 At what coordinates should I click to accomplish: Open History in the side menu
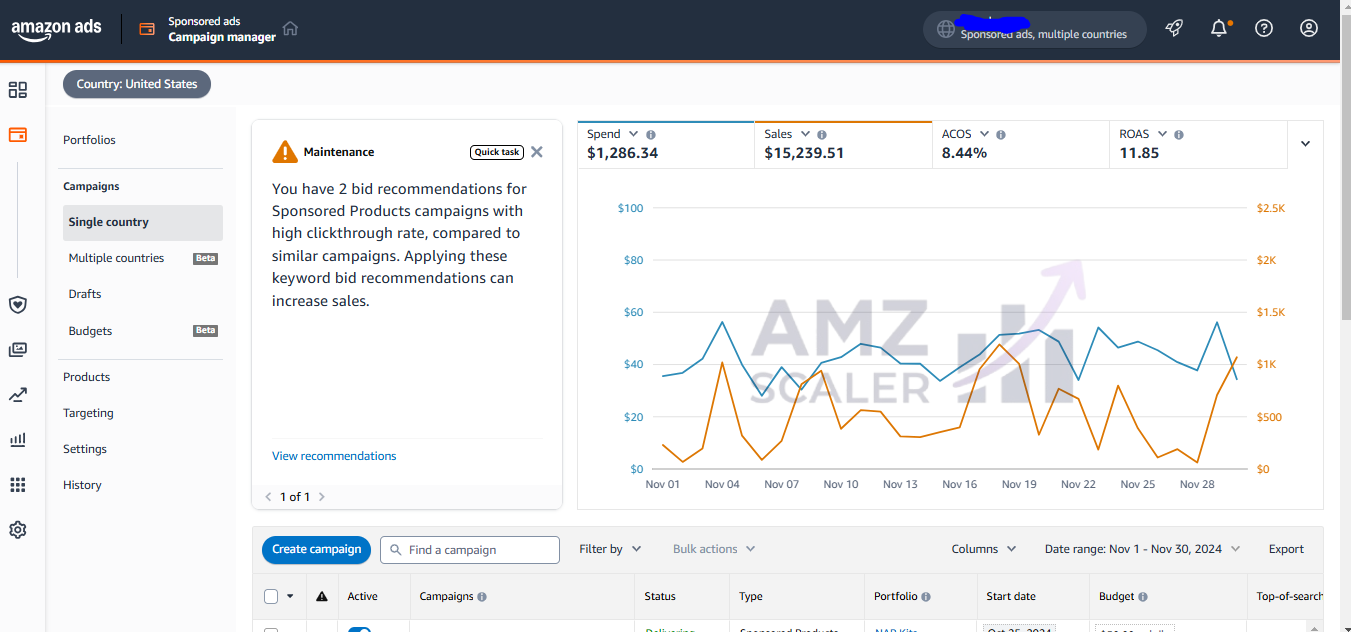click(x=82, y=485)
